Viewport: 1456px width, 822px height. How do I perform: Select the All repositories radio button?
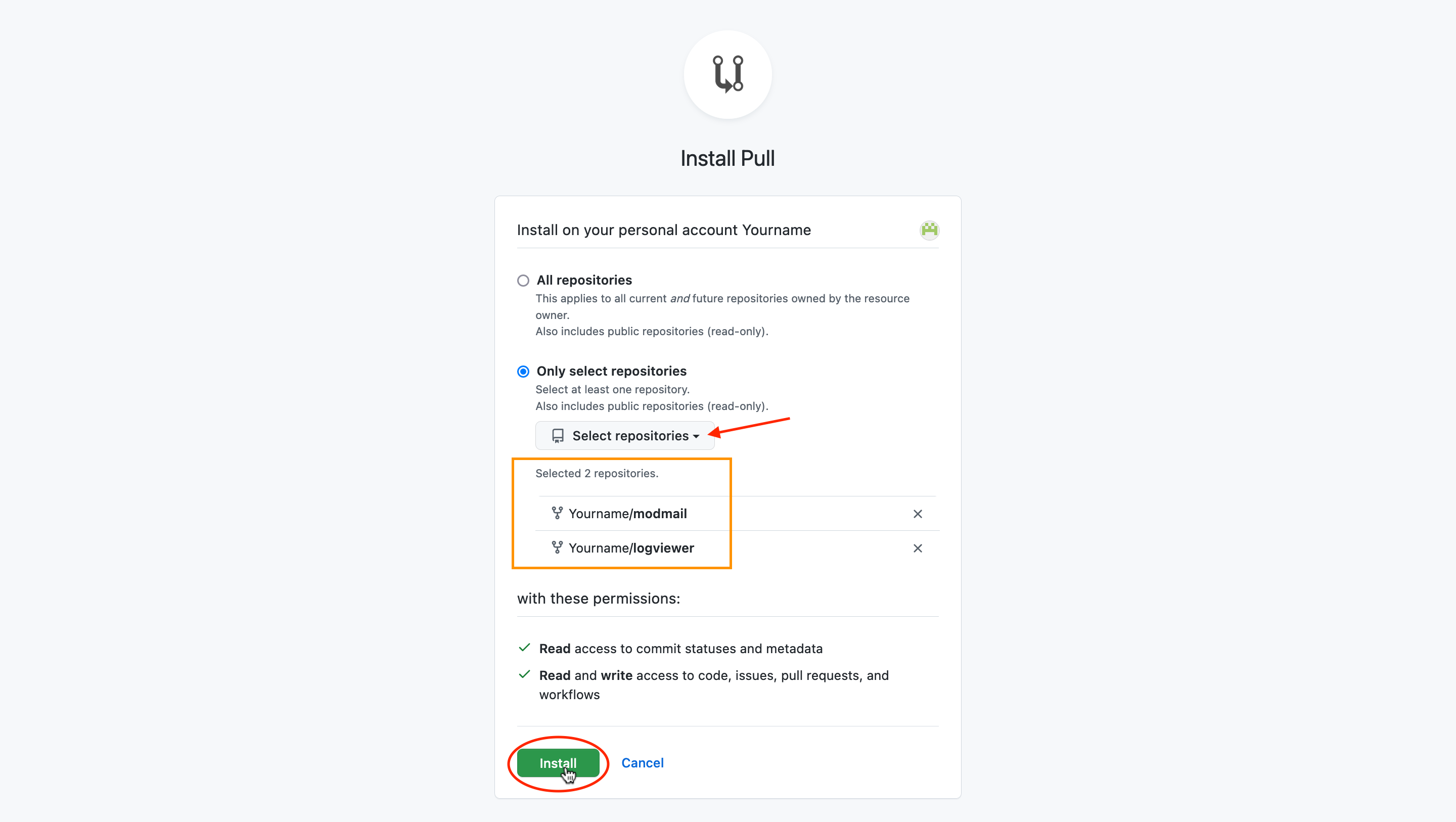[x=523, y=281]
